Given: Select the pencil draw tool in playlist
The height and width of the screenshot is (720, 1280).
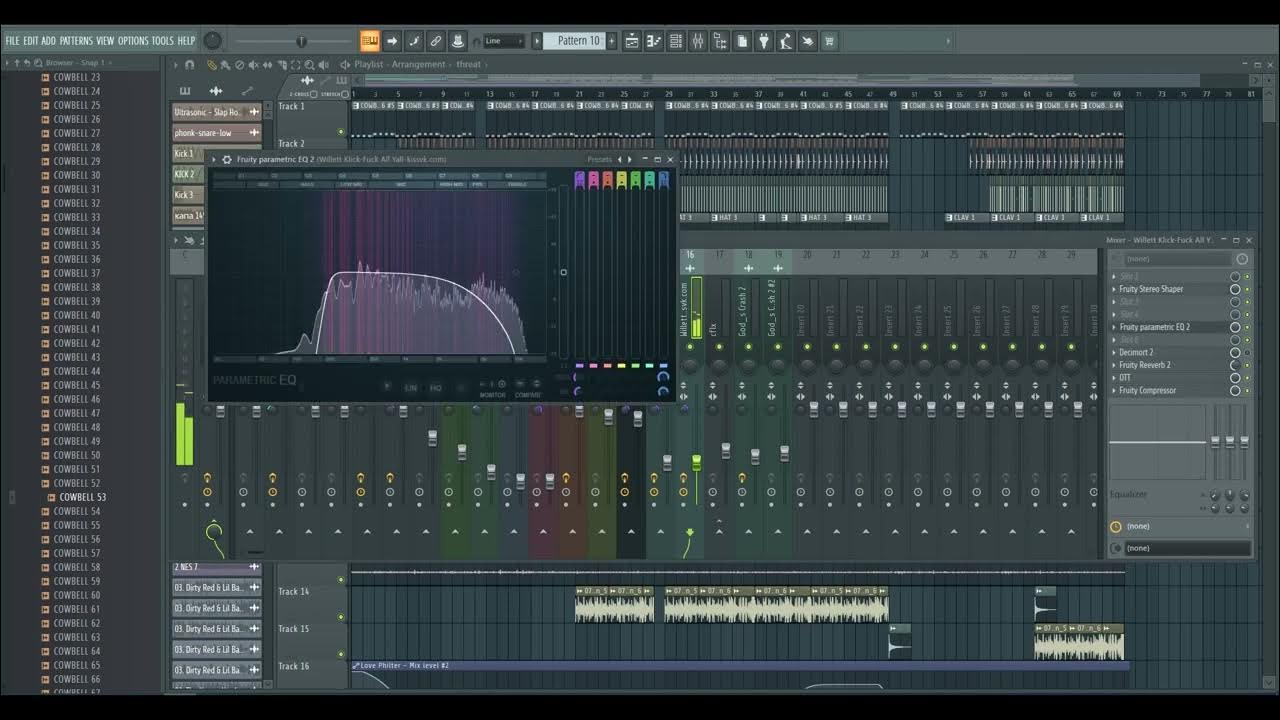Looking at the screenshot, I should point(212,65).
